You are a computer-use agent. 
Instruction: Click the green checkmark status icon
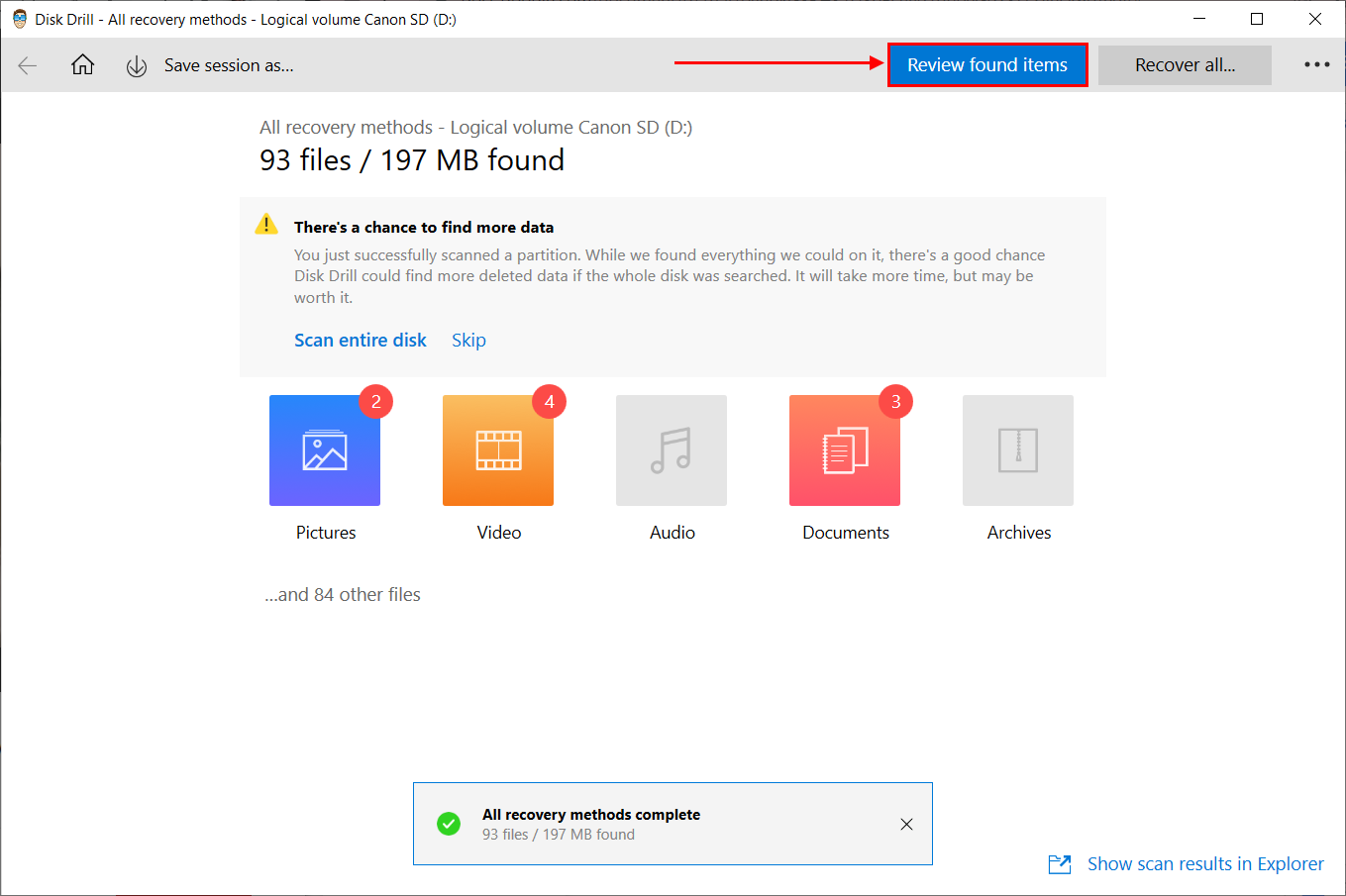[x=449, y=824]
